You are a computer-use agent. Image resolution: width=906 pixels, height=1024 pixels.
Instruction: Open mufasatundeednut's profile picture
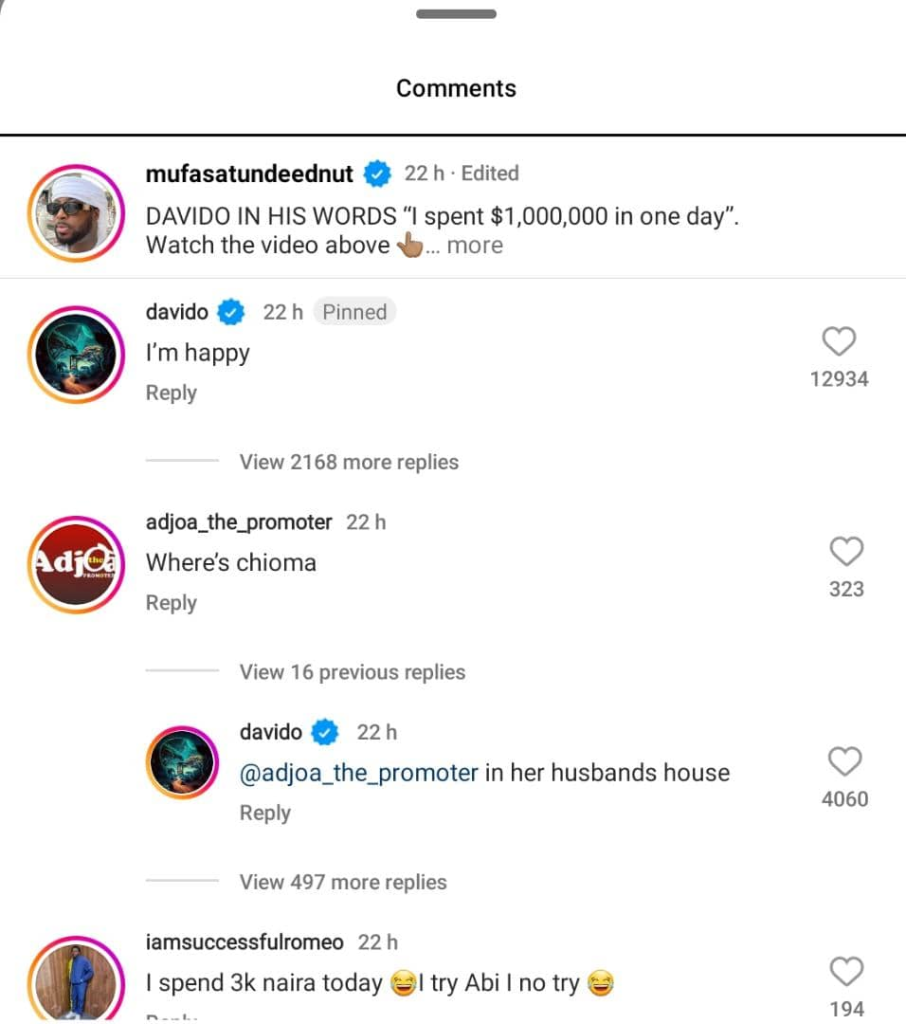(76, 213)
